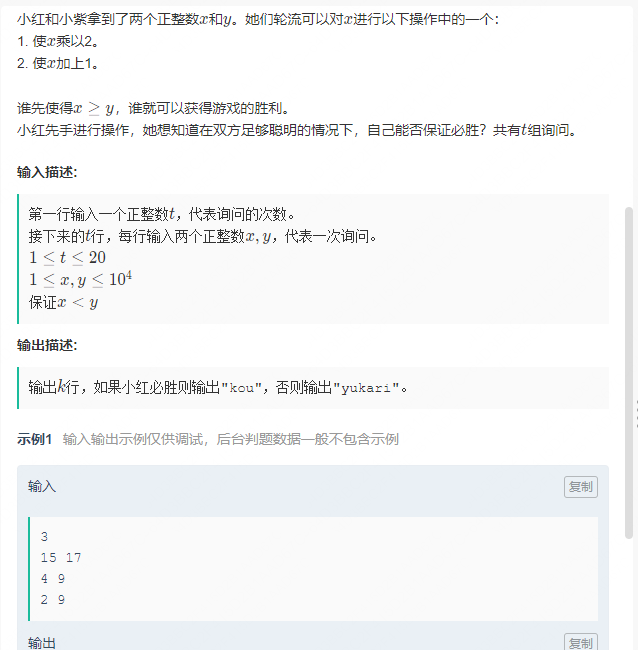Click the 复制 button beside 输出
Screen dimensions: 638x650
click(580, 642)
